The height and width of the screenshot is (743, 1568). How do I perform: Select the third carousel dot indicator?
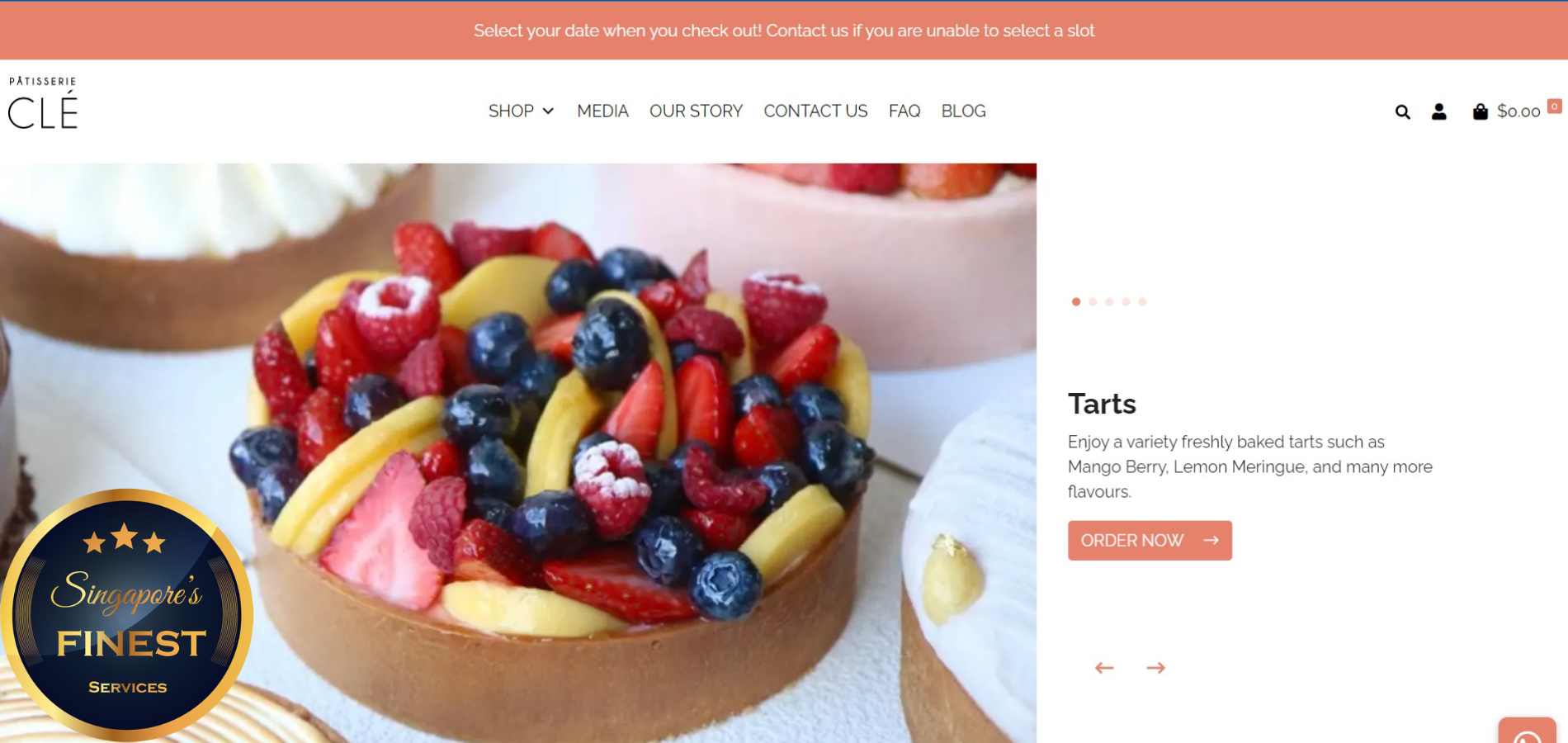pos(1109,301)
